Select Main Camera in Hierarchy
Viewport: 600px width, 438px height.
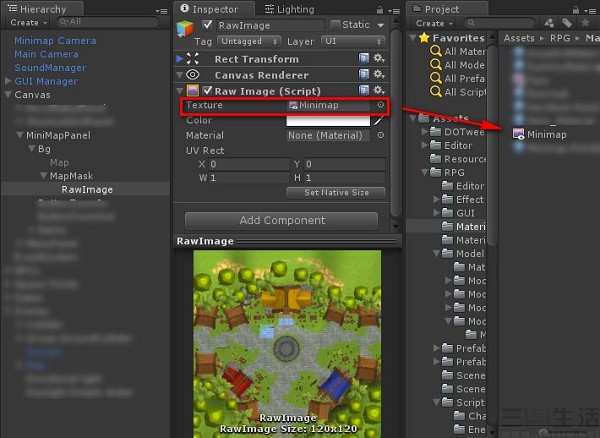(x=46, y=54)
